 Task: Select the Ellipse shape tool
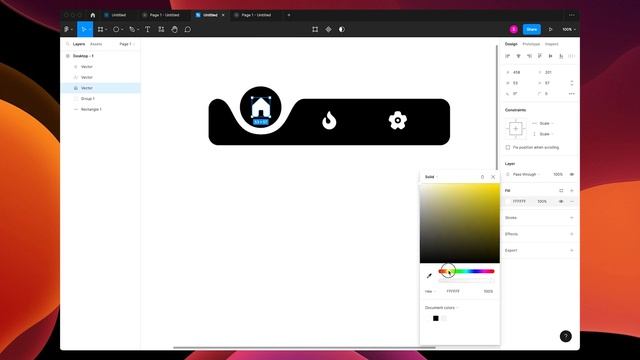[116, 29]
